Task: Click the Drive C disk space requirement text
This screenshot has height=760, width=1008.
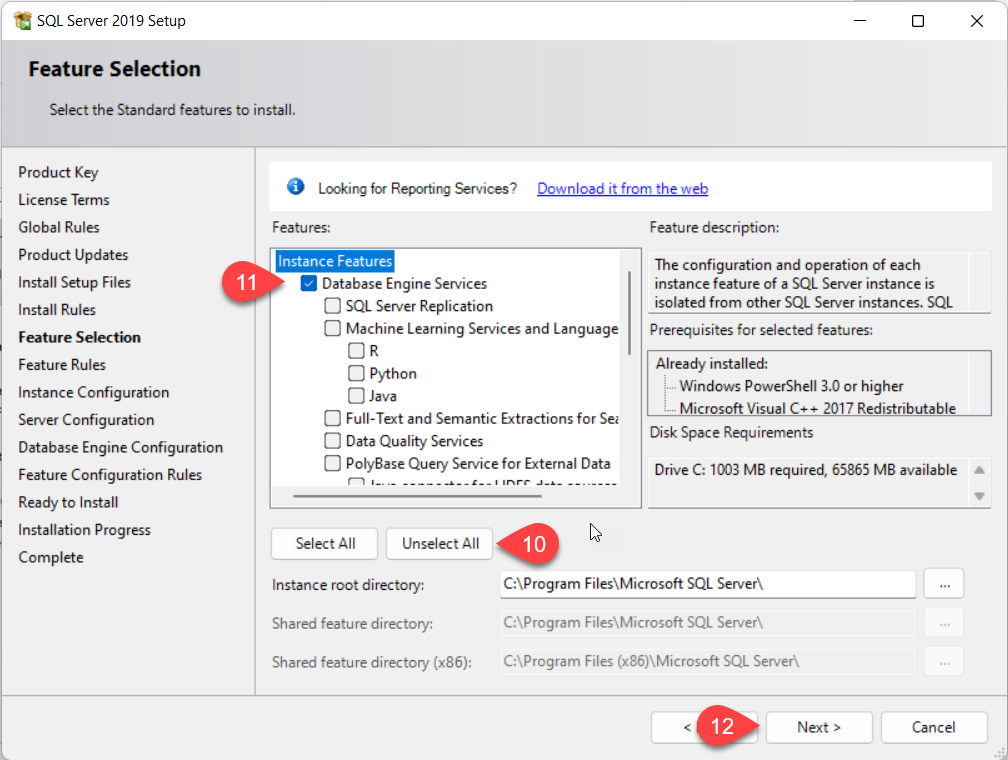Action: coord(806,470)
